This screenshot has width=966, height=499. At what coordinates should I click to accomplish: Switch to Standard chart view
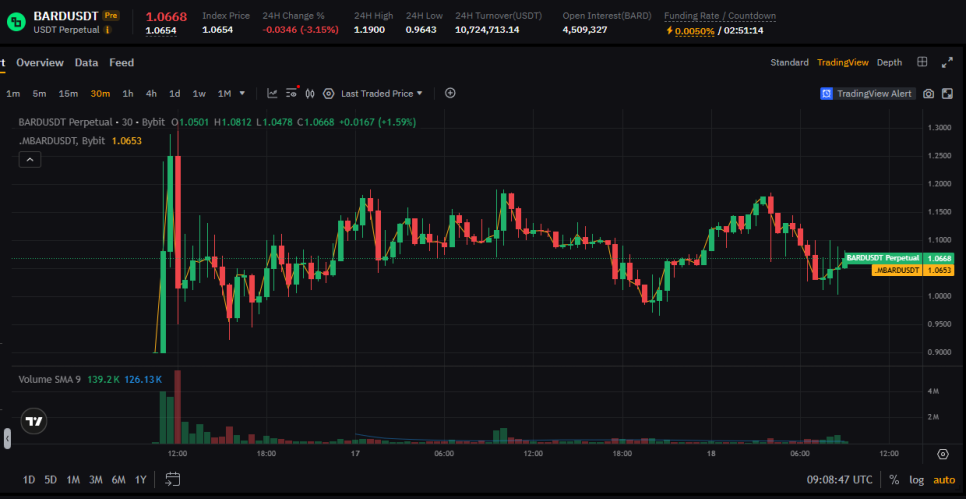[x=789, y=62]
